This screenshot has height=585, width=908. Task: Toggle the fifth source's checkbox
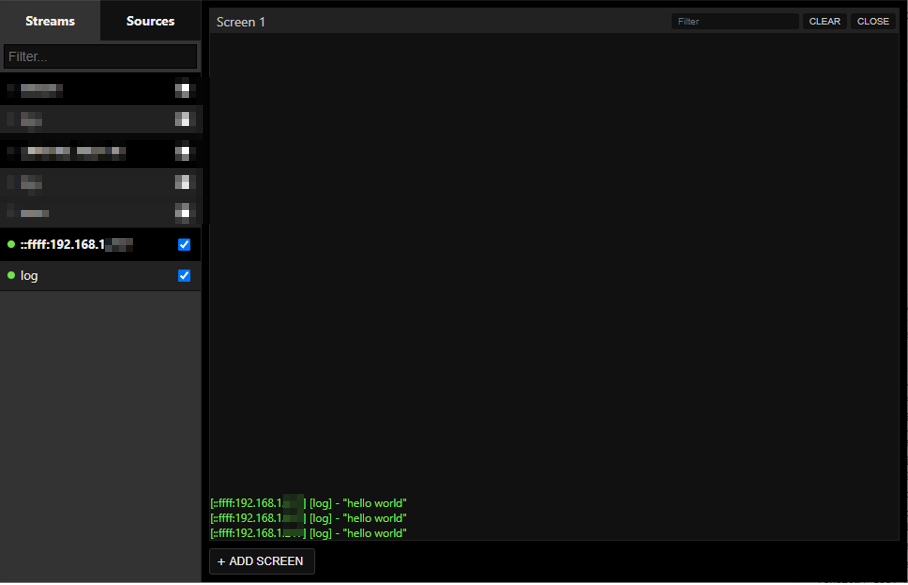[x=182, y=212]
